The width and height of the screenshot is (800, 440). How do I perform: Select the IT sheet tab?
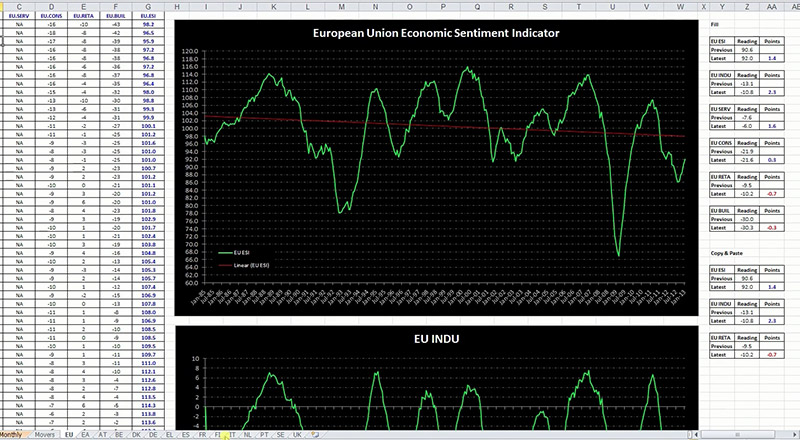pos(233,435)
